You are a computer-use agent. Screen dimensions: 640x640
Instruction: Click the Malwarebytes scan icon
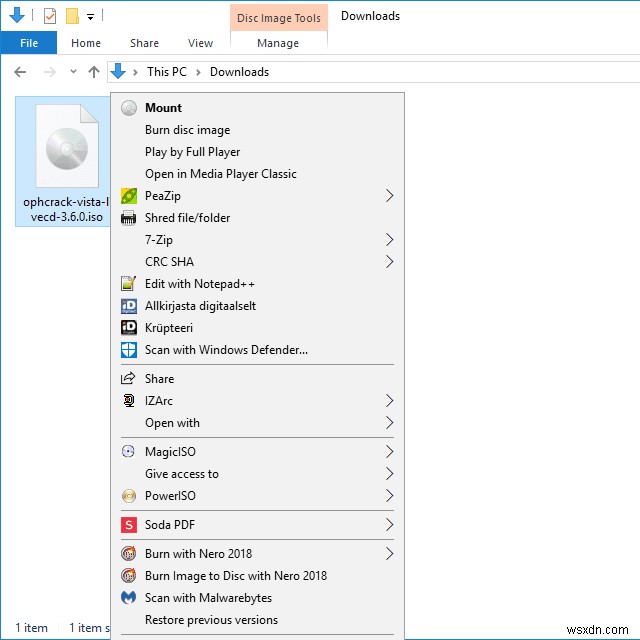[x=128, y=598]
